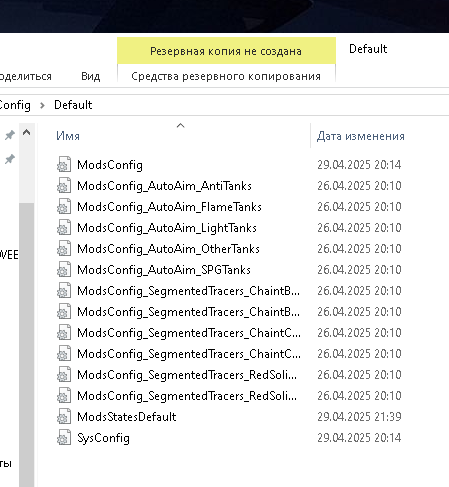Open the Вид ribbon tab
Screen dimensions: 449x487
click(90, 76)
